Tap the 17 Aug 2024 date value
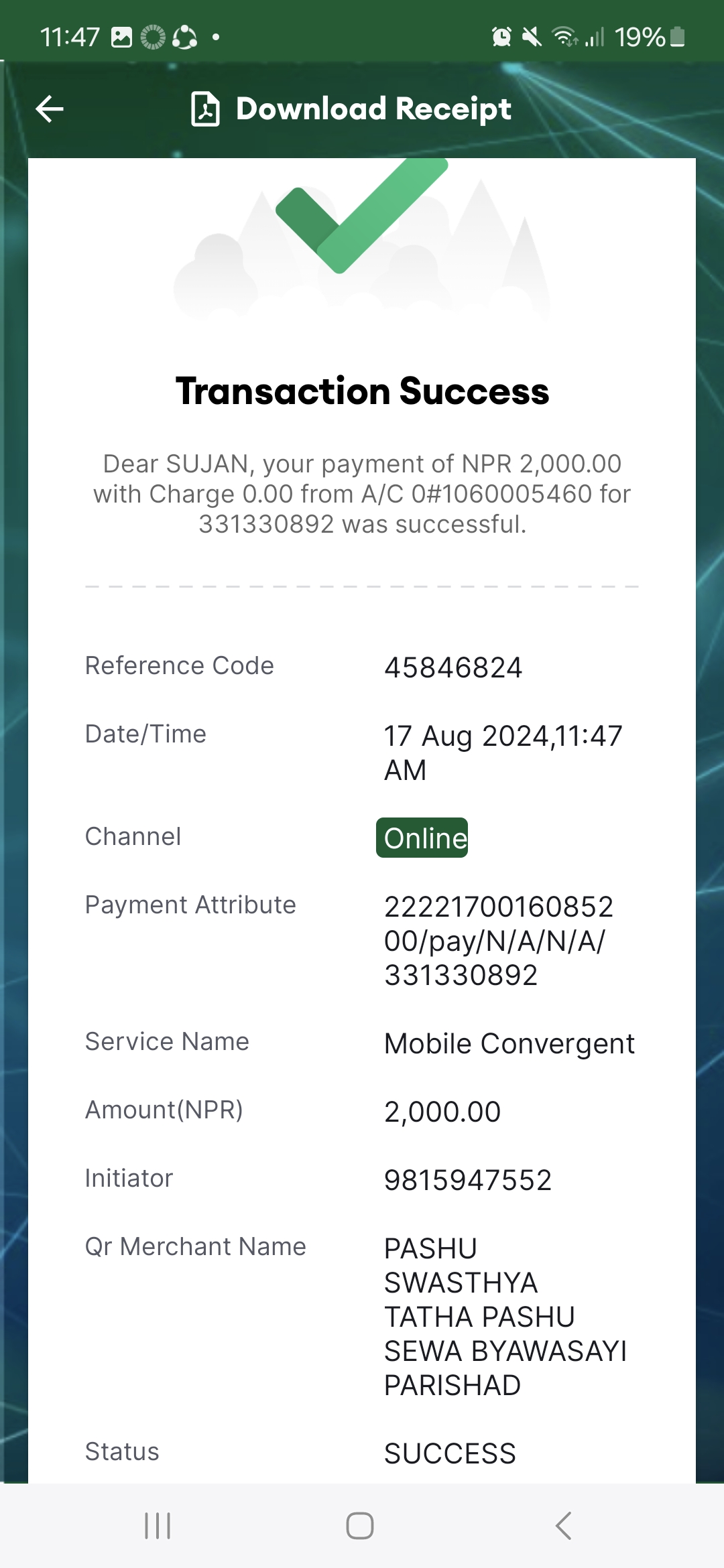Image resolution: width=724 pixels, height=1568 pixels. click(x=503, y=753)
